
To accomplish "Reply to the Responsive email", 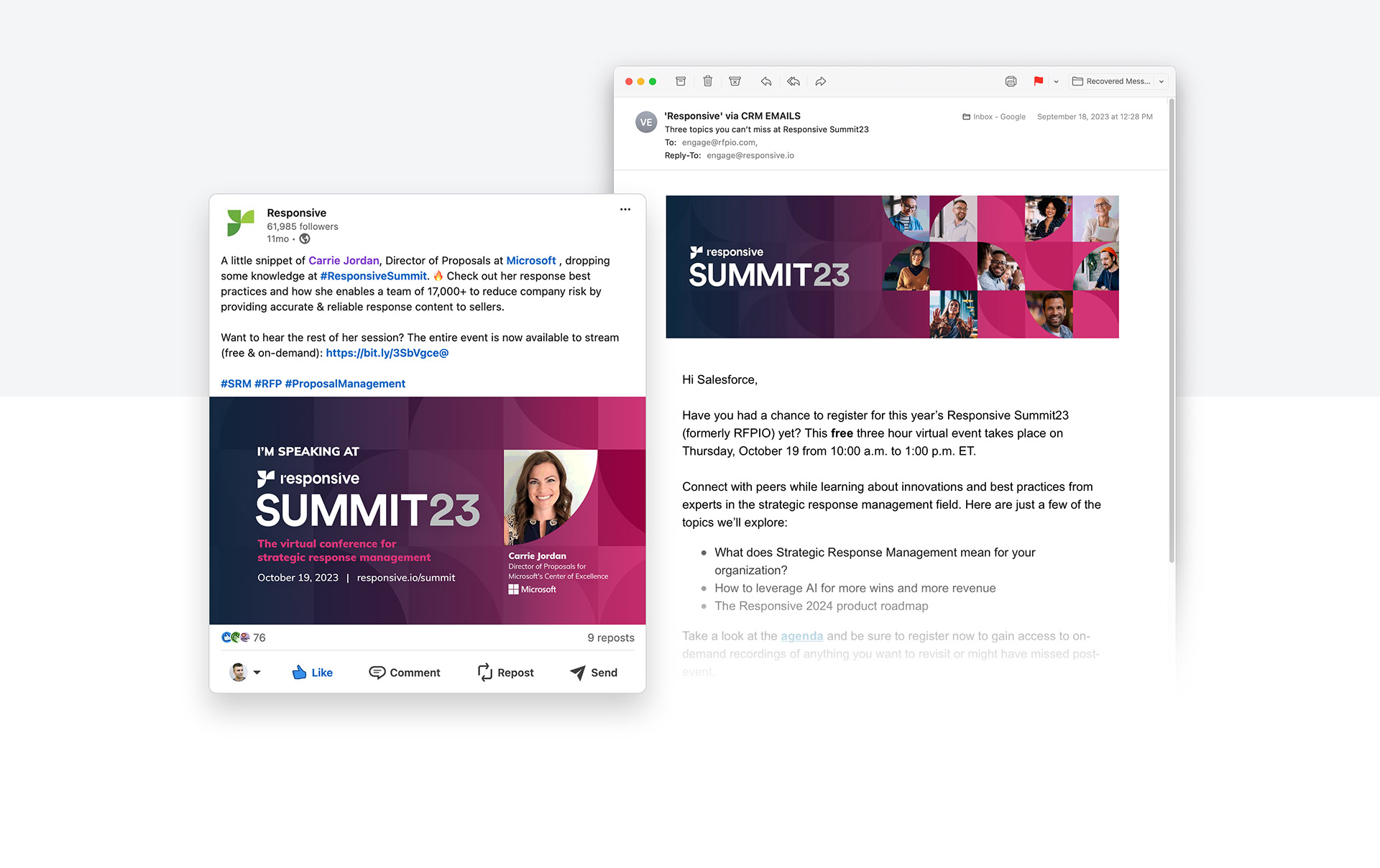I will pos(766,81).
